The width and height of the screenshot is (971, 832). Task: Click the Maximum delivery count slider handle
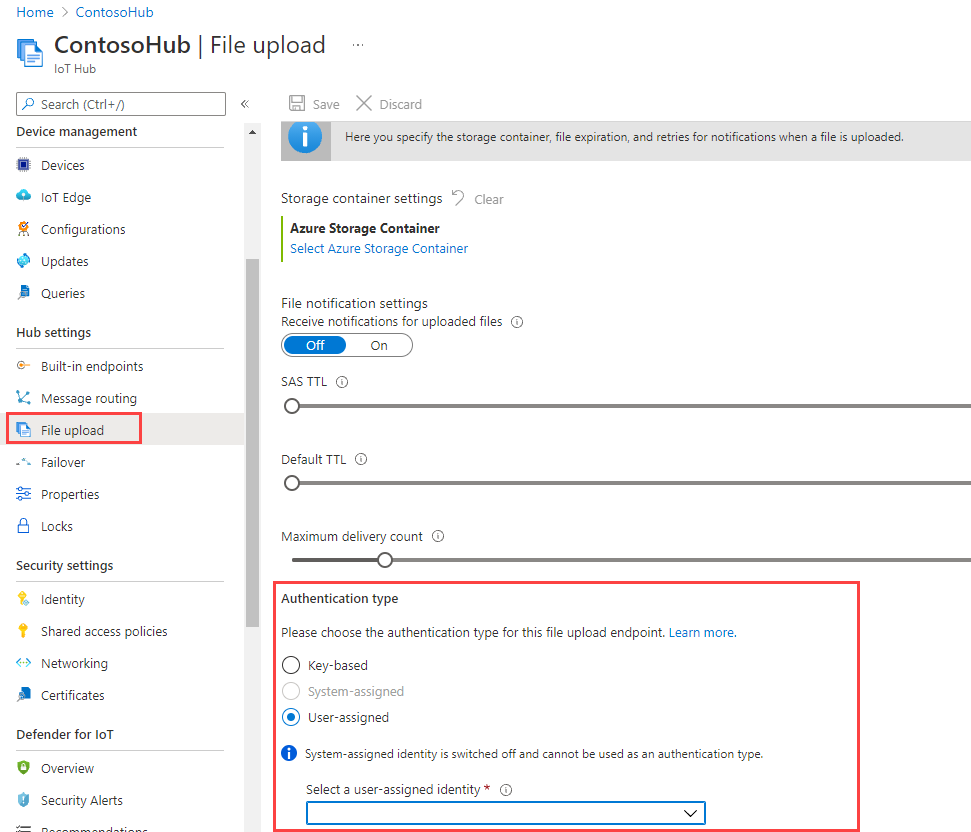pos(385,560)
